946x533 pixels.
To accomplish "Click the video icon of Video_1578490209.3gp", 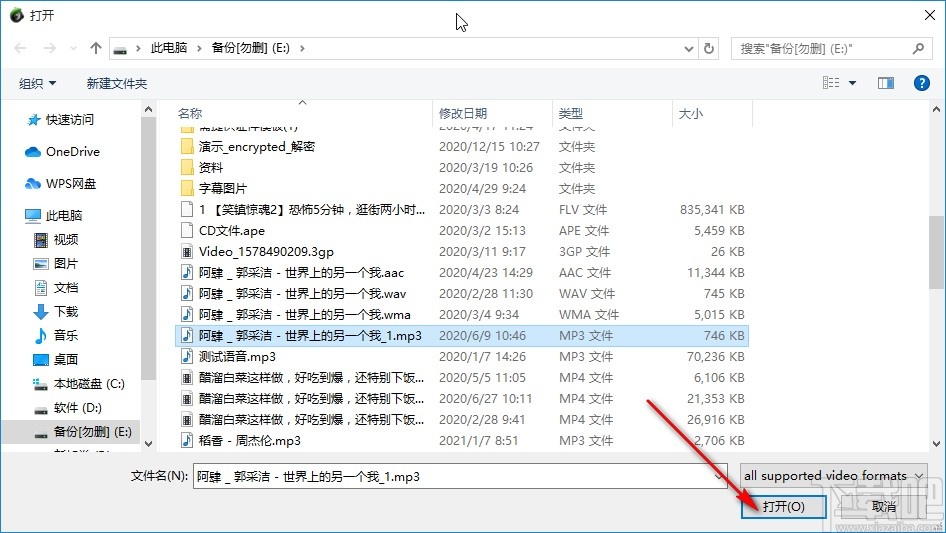I will pos(187,252).
